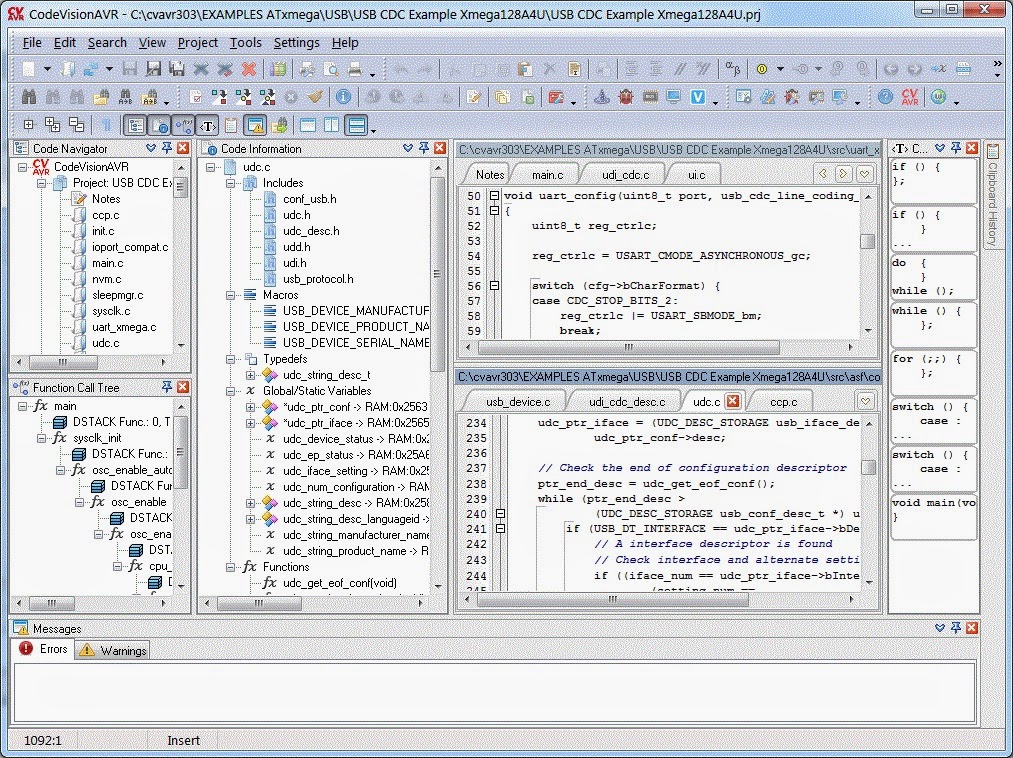Click the upper editor horizontal scrollbar thumb
Screen dimensions: 1013x758
[x=629, y=347]
